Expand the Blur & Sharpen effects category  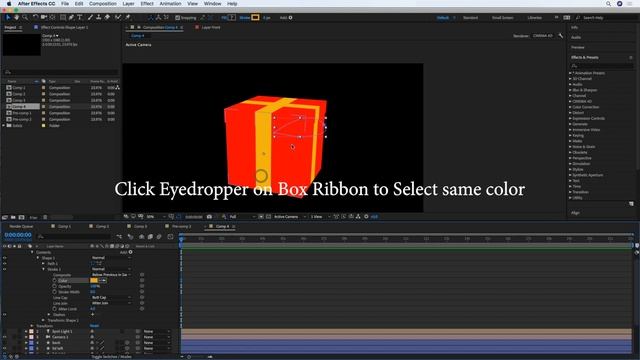coord(570,90)
